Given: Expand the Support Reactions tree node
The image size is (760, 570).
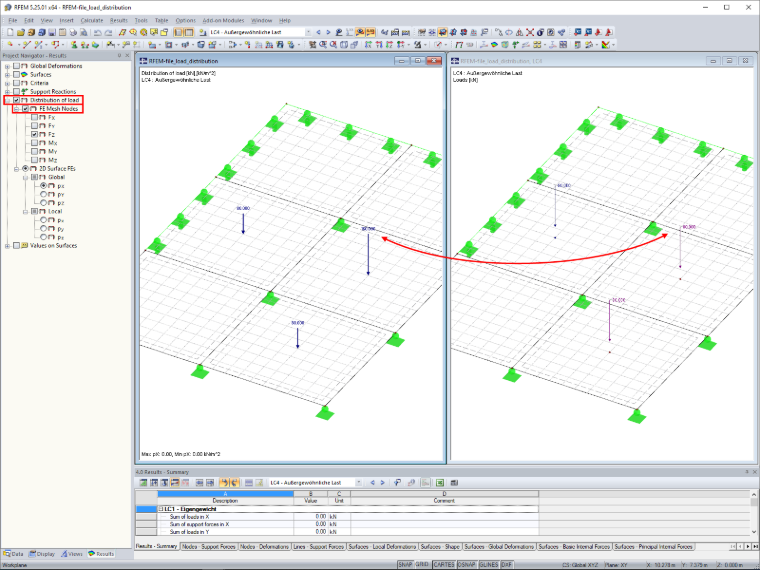Looking at the screenshot, I should point(7,92).
